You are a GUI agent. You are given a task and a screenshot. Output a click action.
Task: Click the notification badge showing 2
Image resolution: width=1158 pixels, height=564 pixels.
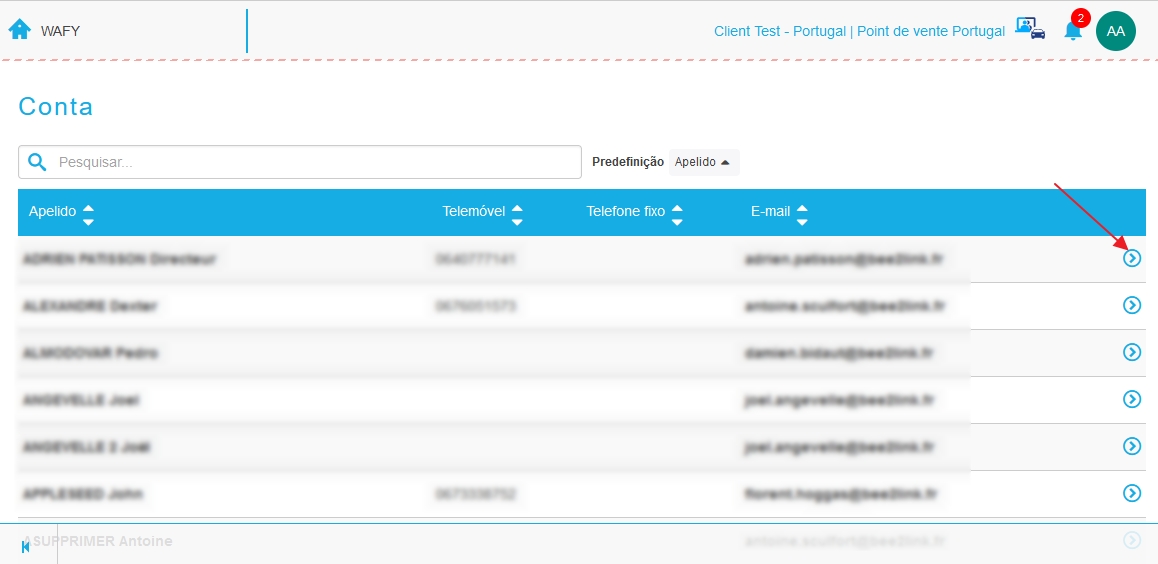coord(1080,18)
